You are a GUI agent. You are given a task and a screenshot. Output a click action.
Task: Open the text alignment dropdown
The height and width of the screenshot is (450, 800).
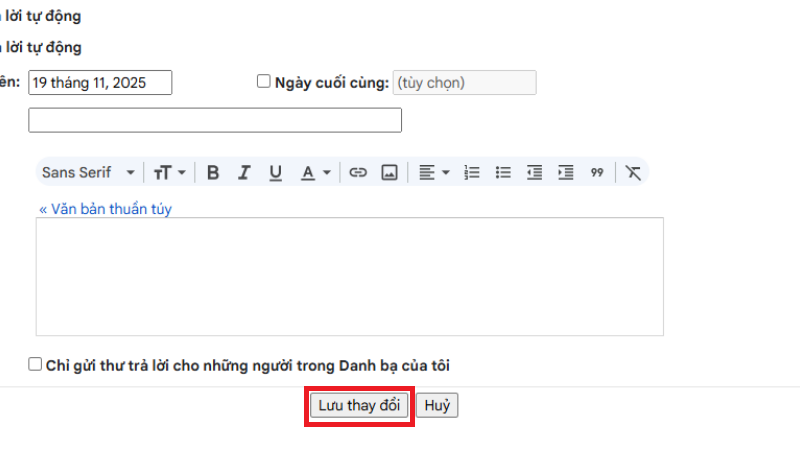pyautogui.click(x=434, y=172)
